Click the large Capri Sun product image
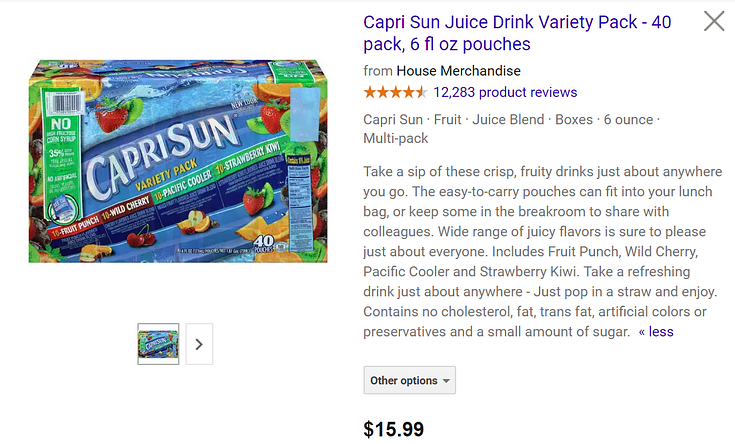Viewport: 735px width, 444px height. pos(178,161)
